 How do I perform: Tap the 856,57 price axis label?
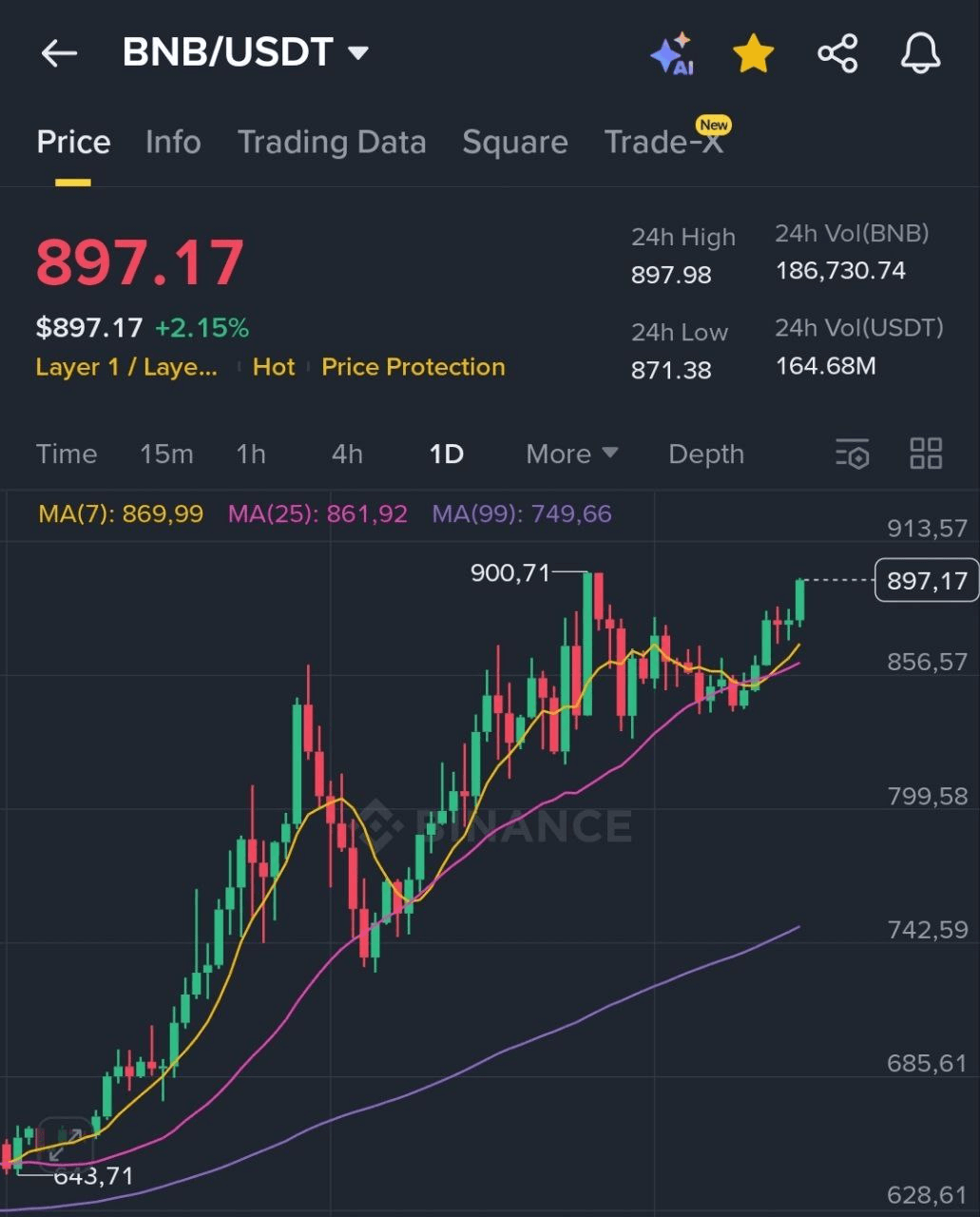(x=927, y=663)
